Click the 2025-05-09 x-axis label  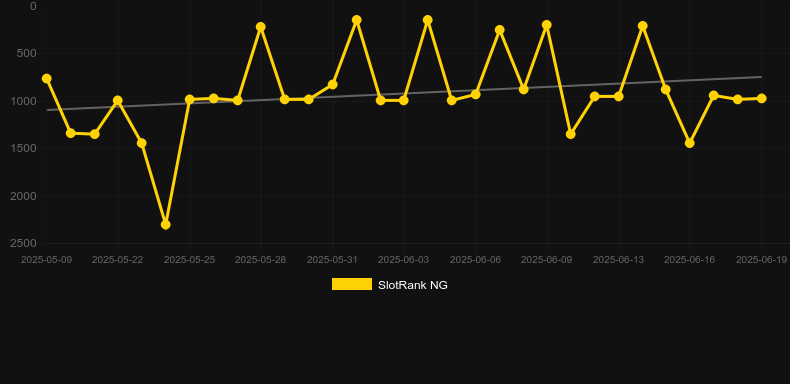[x=47, y=260]
